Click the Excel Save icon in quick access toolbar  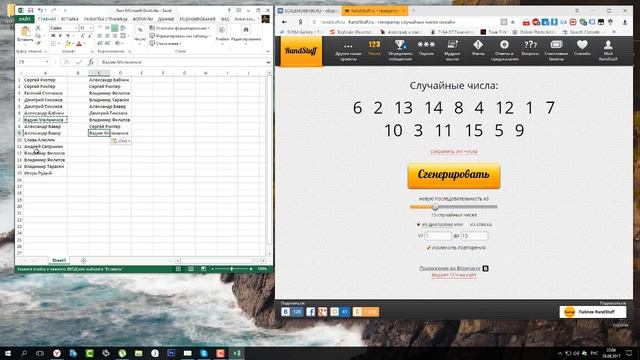pos(30,10)
